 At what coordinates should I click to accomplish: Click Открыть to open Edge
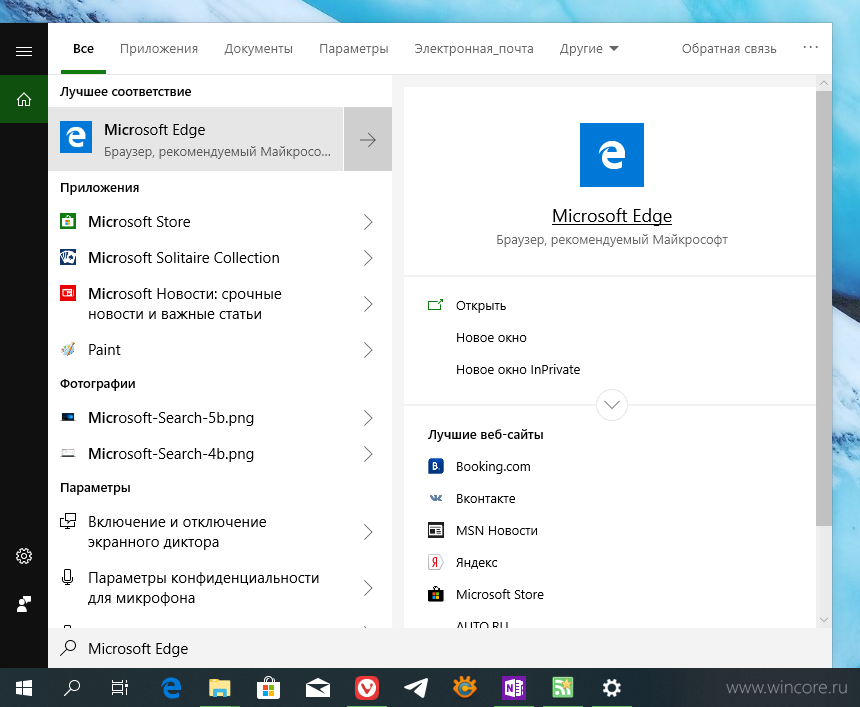pos(481,306)
